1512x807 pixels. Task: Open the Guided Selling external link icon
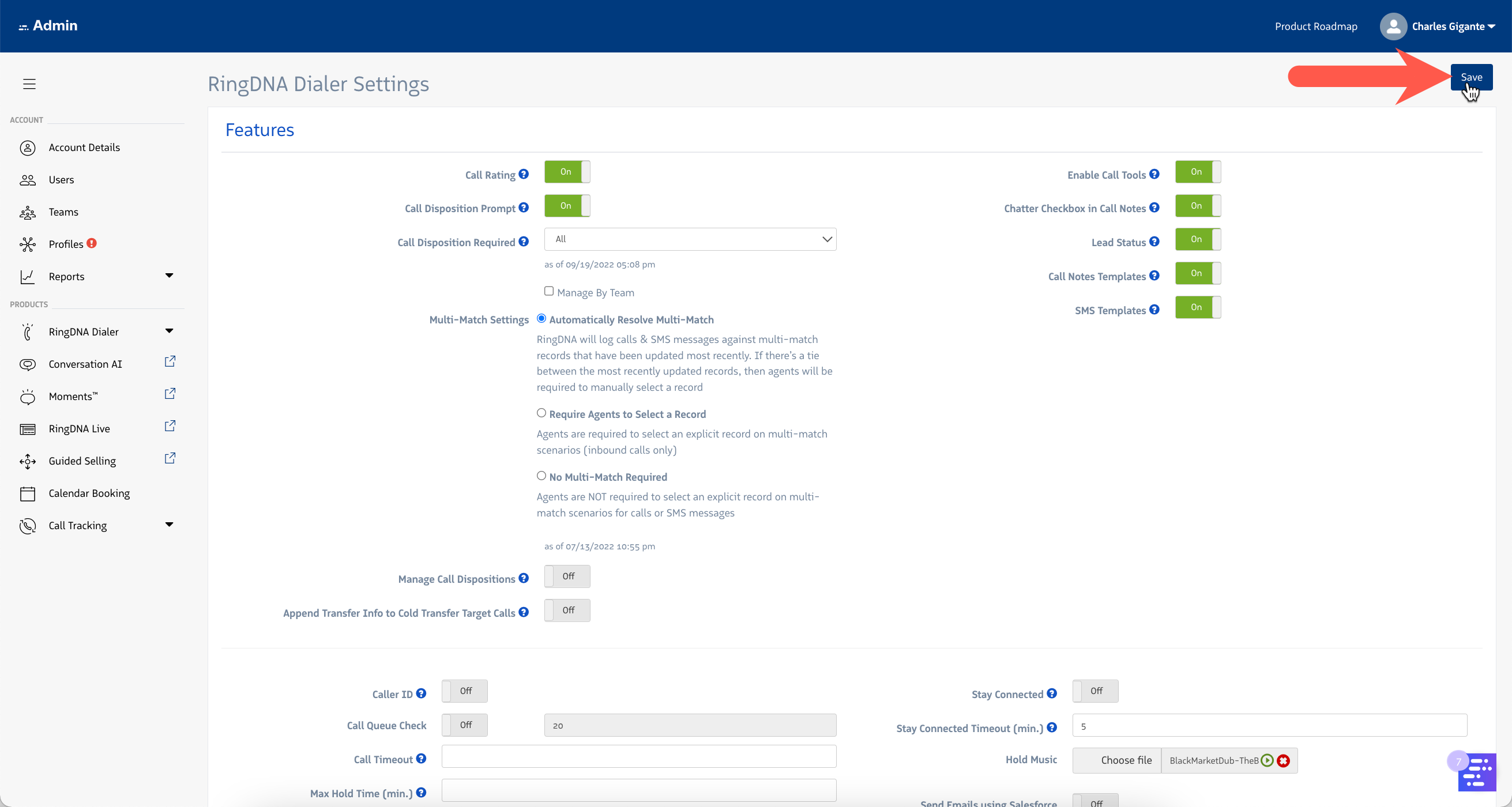tap(170, 459)
